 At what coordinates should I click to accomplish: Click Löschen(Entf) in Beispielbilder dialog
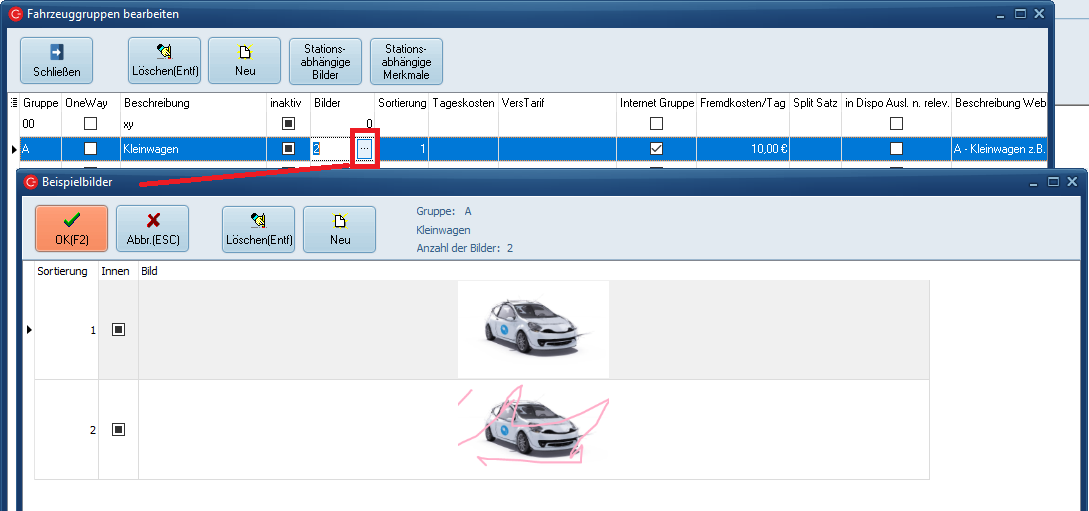(258, 229)
